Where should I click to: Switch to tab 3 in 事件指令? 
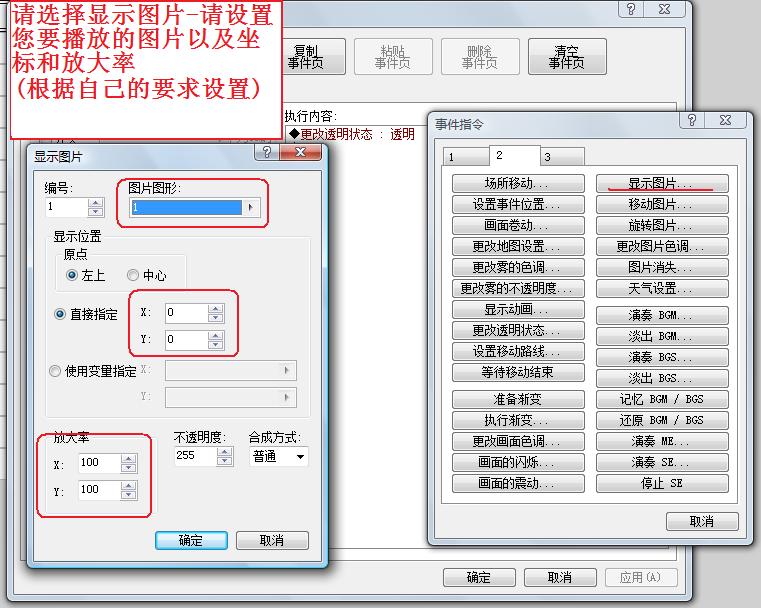pyautogui.click(x=562, y=157)
